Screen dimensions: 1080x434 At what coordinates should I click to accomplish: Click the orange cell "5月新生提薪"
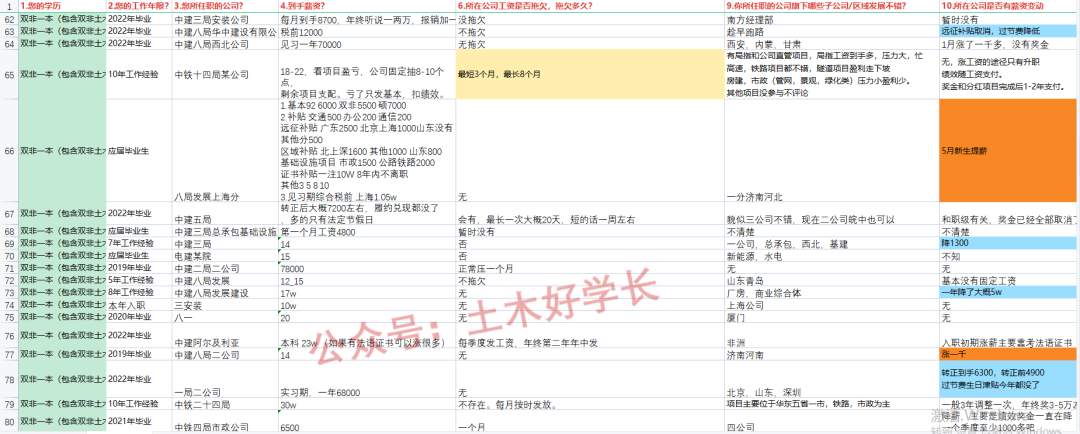[x=1010, y=151]
